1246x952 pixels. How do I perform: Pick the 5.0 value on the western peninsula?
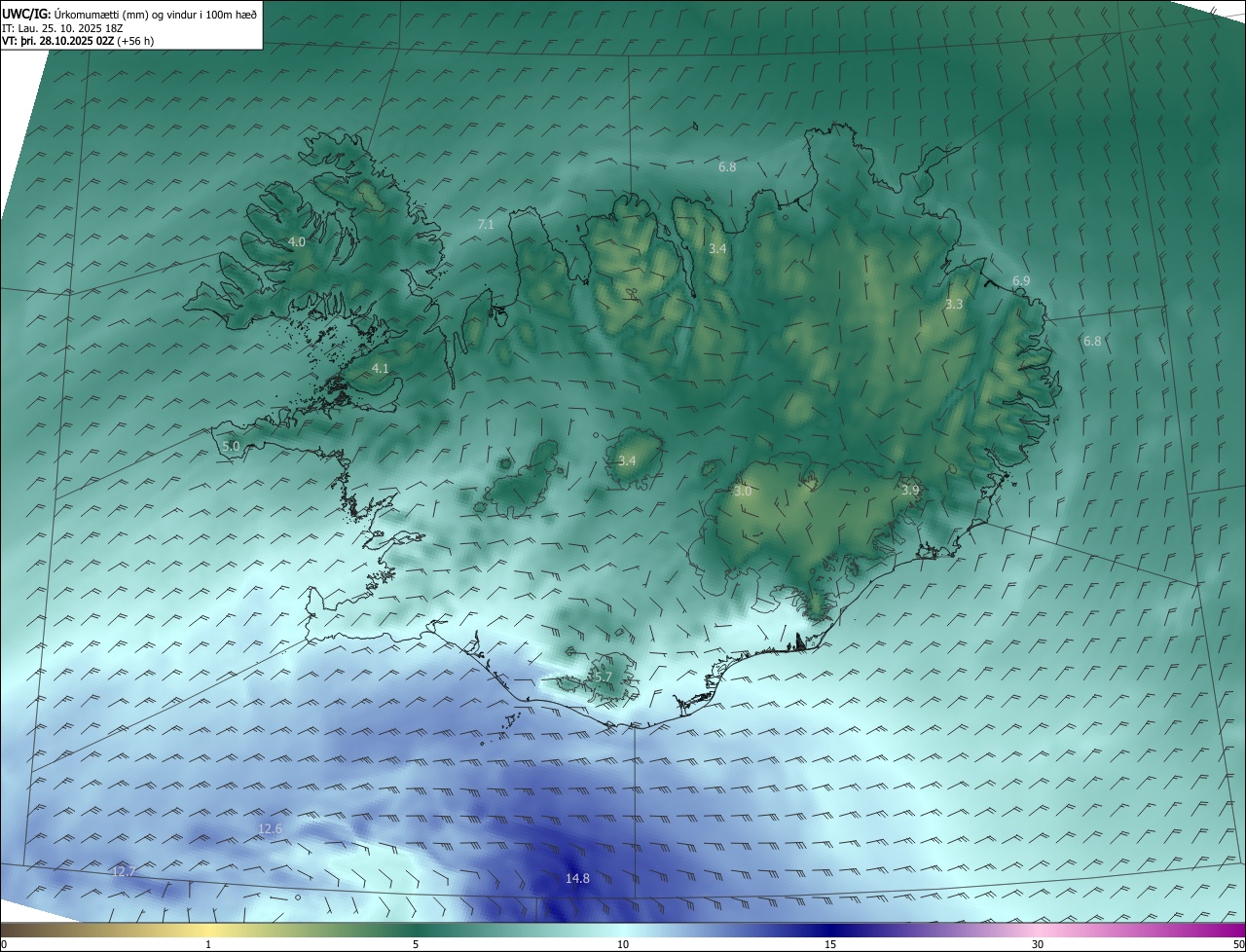(231, 446)
